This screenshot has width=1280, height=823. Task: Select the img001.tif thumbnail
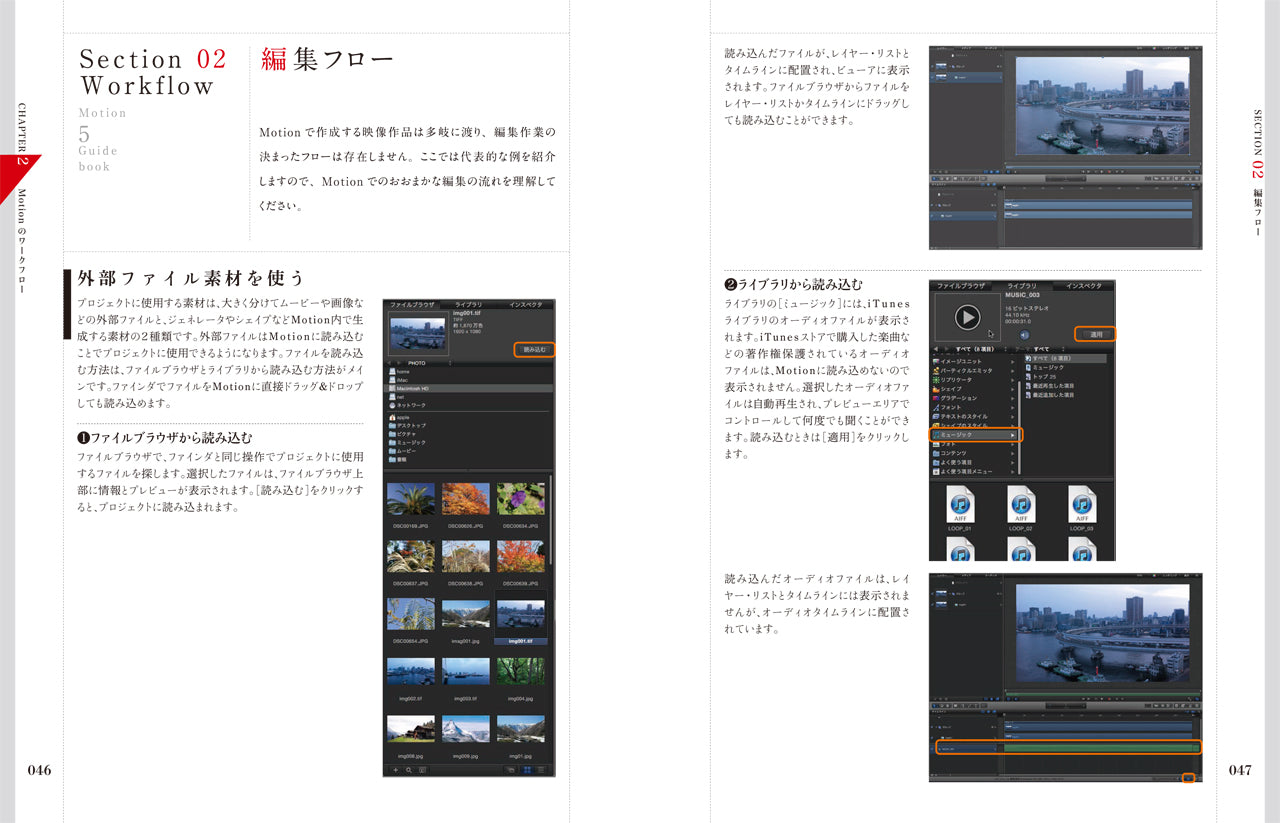pos(521,615)
